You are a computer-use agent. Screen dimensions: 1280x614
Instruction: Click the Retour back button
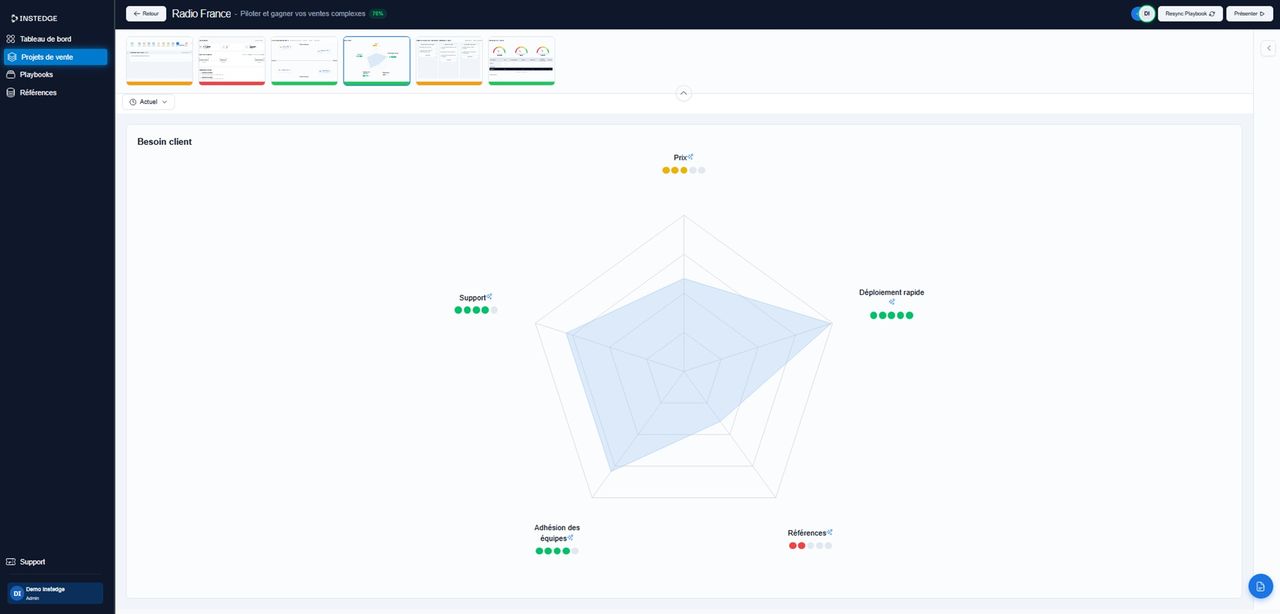click(x=146, y=14)
